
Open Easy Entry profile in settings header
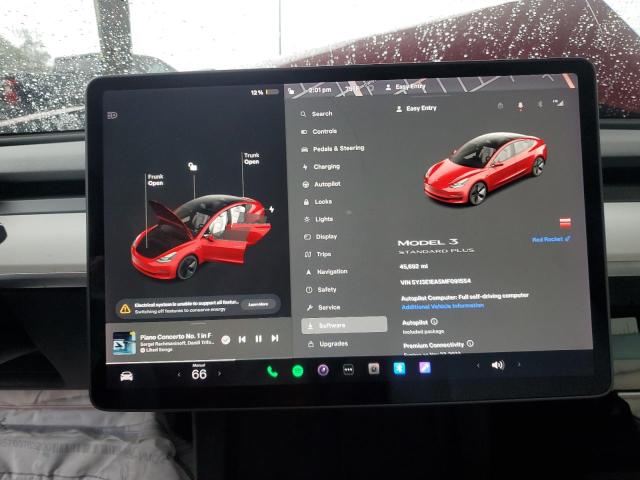(416, 109)
